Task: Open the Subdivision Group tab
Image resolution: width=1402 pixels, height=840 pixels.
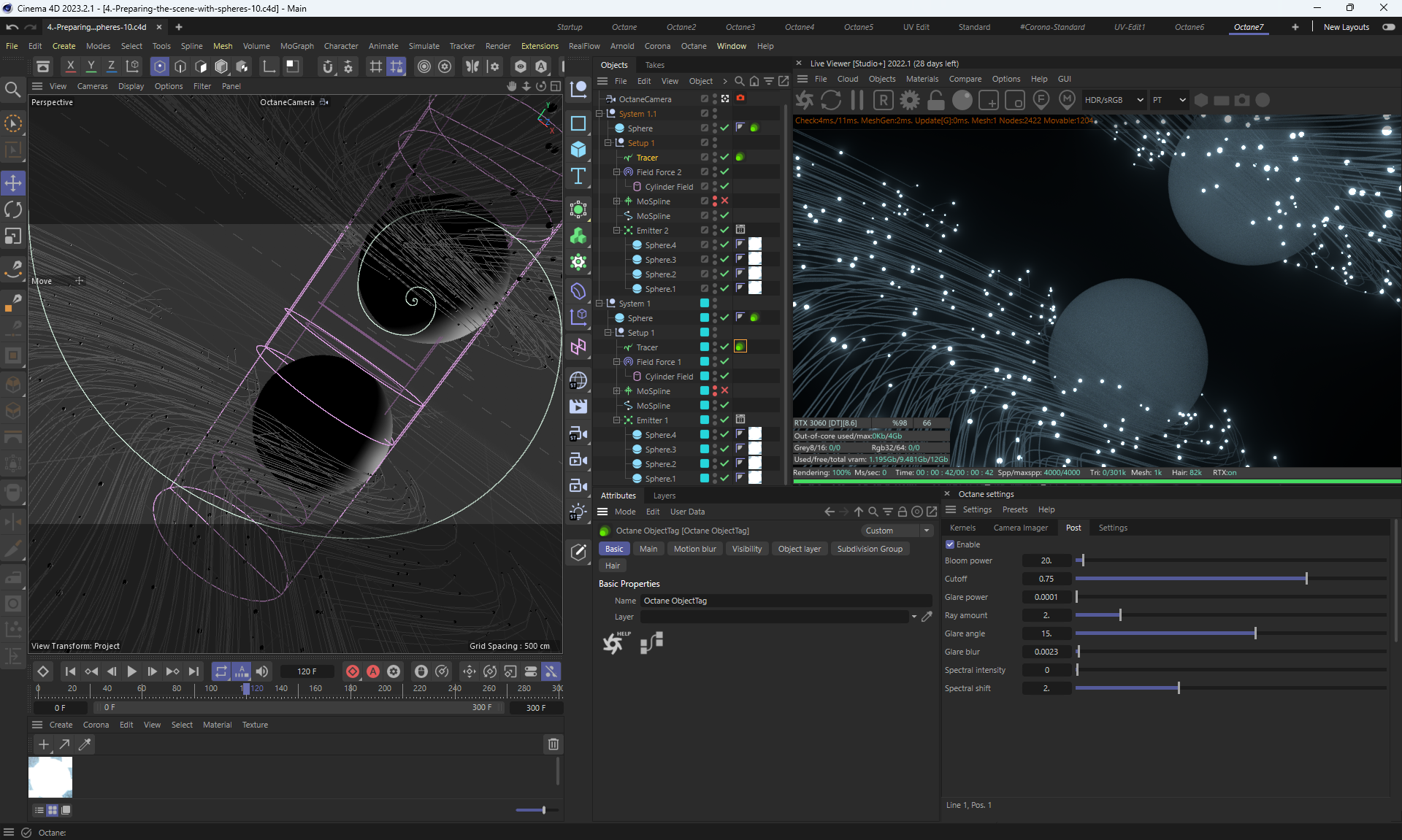Action: [869, 549]
